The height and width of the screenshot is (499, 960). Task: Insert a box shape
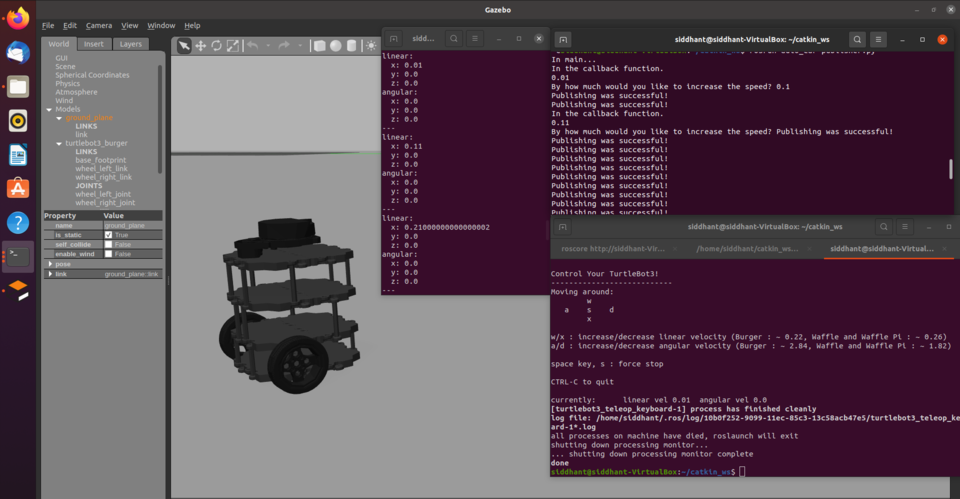pyautogui.click(x=320, y=46)
